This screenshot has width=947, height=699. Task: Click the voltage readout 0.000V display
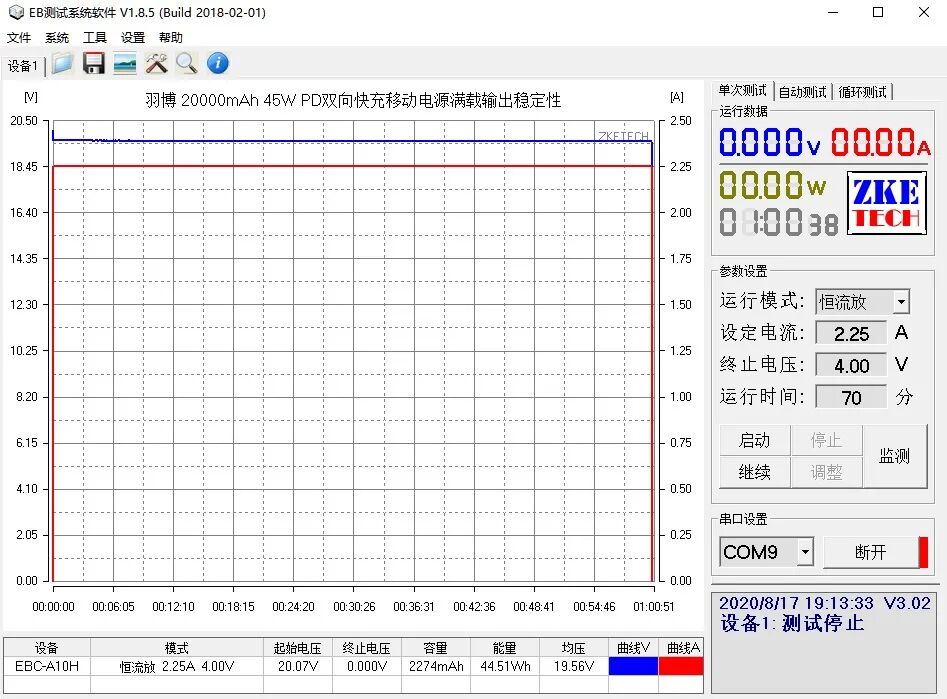pyautogui.click(x=770, y=143)
